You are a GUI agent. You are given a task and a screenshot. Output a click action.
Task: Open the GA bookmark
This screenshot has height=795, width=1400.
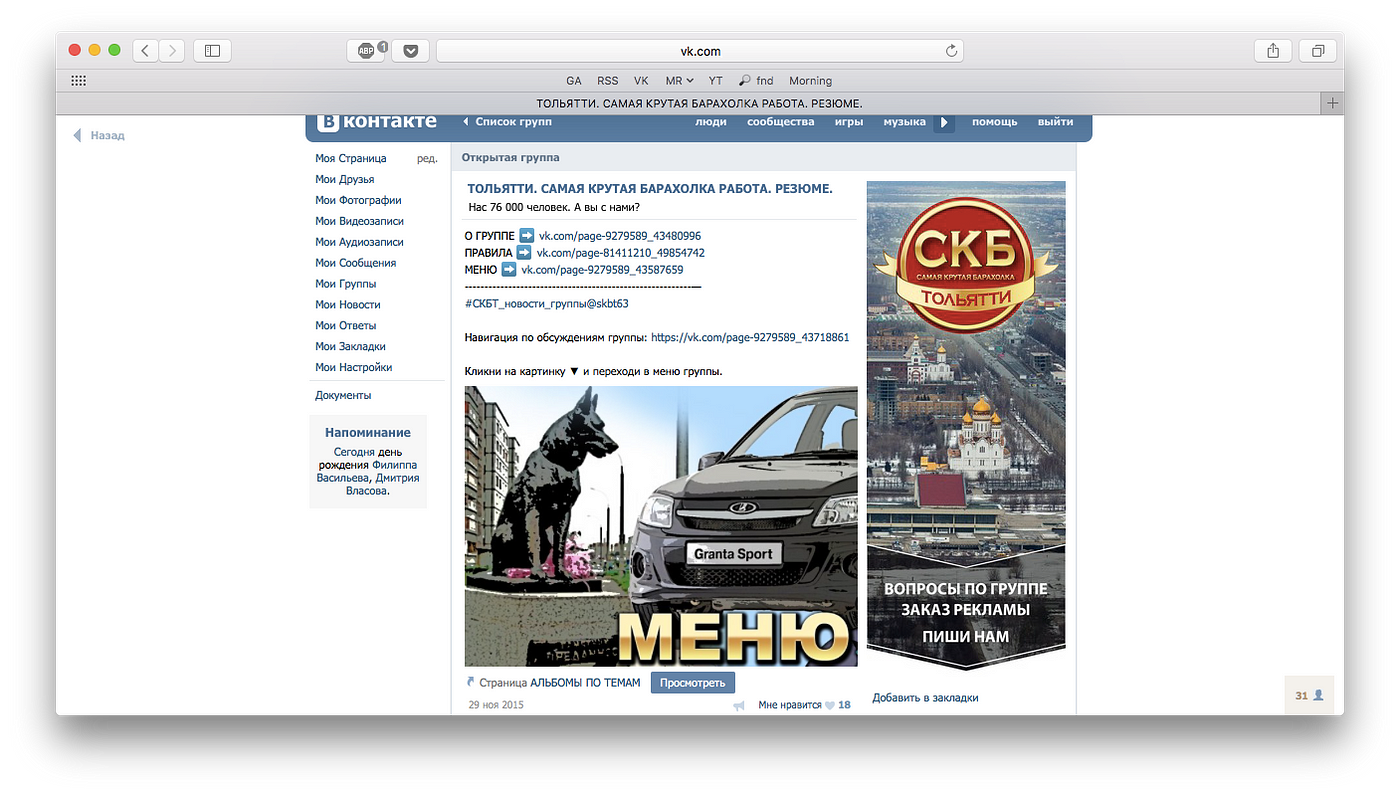pos(574,81)
